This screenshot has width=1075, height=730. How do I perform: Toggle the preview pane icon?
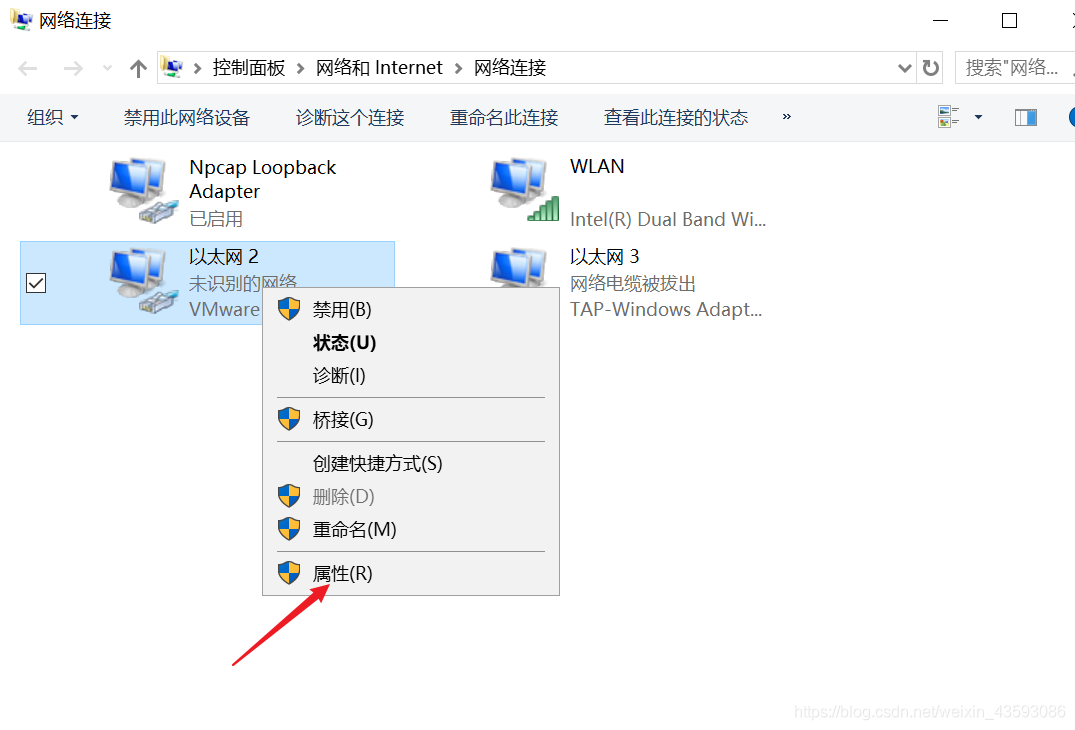(x=1025, y=117)
